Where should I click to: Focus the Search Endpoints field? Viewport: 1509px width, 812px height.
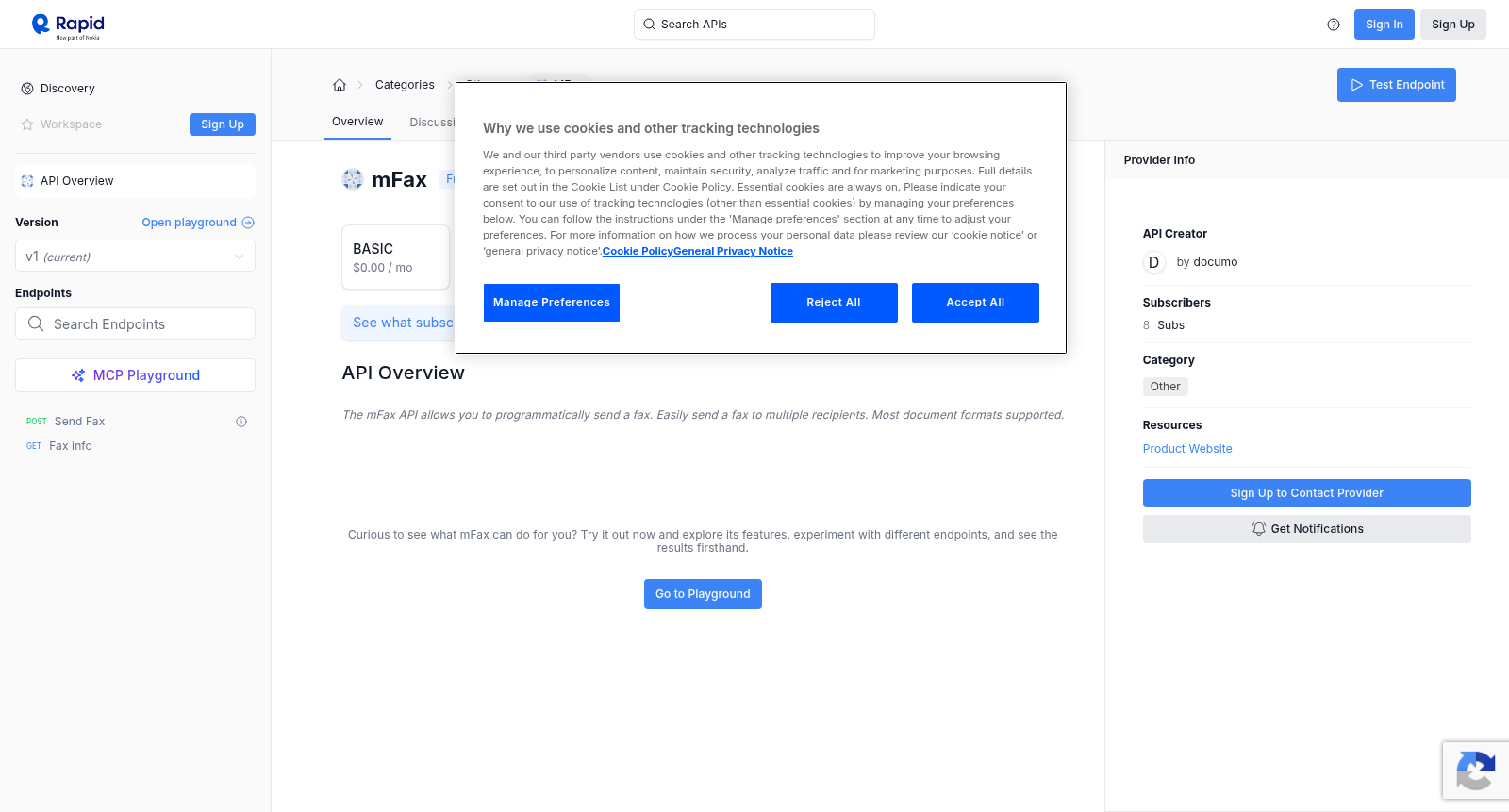tap(135, 323)
